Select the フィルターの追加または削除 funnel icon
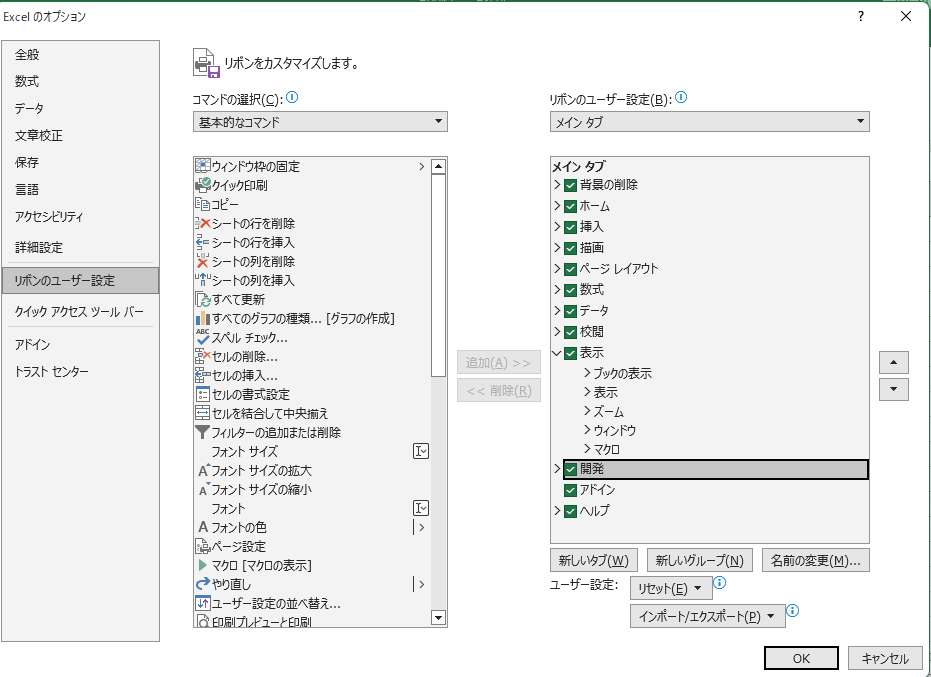Screen dimensions: 931x677 pyautogui.click(x=202, y=432)
